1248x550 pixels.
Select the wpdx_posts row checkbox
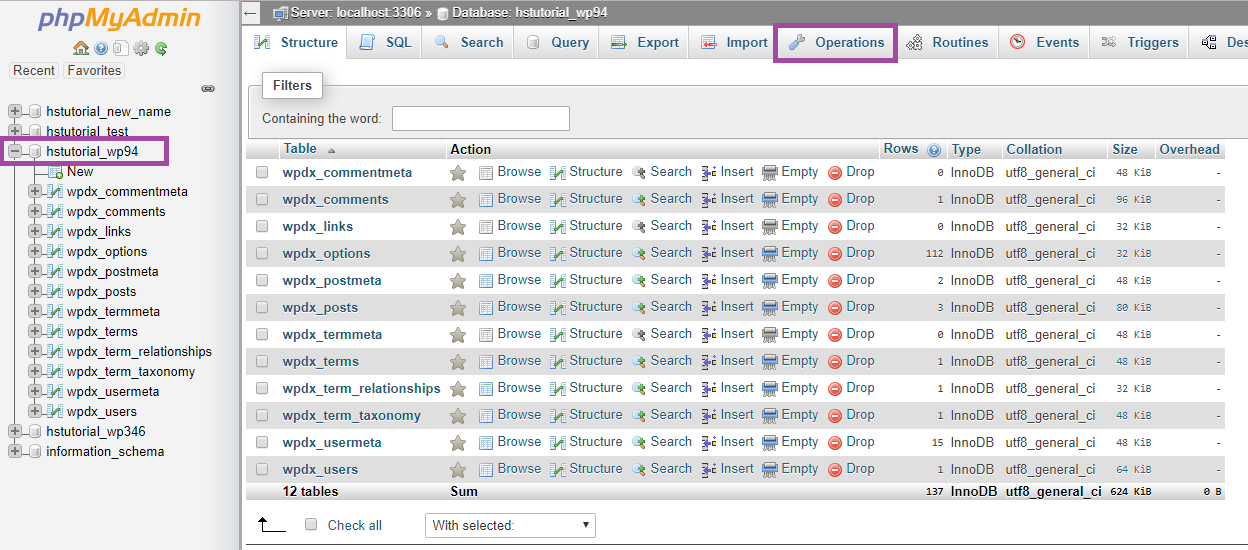coord(262,308)
